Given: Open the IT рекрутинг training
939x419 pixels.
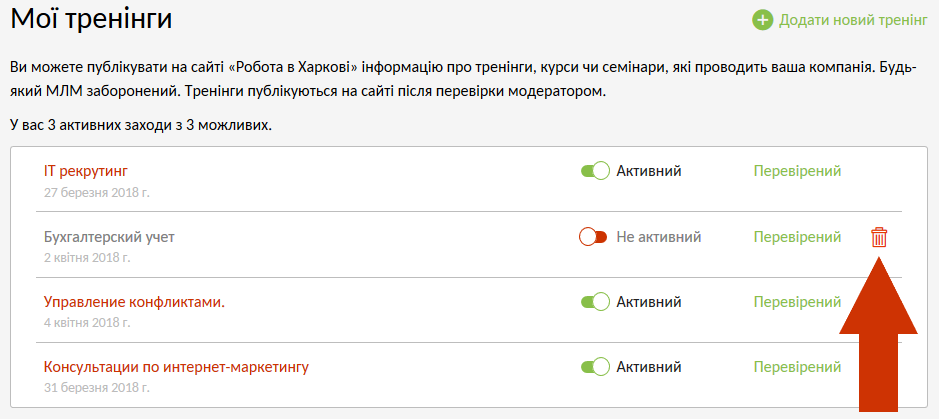Looking at the screenshot, I should coord(86,171).
